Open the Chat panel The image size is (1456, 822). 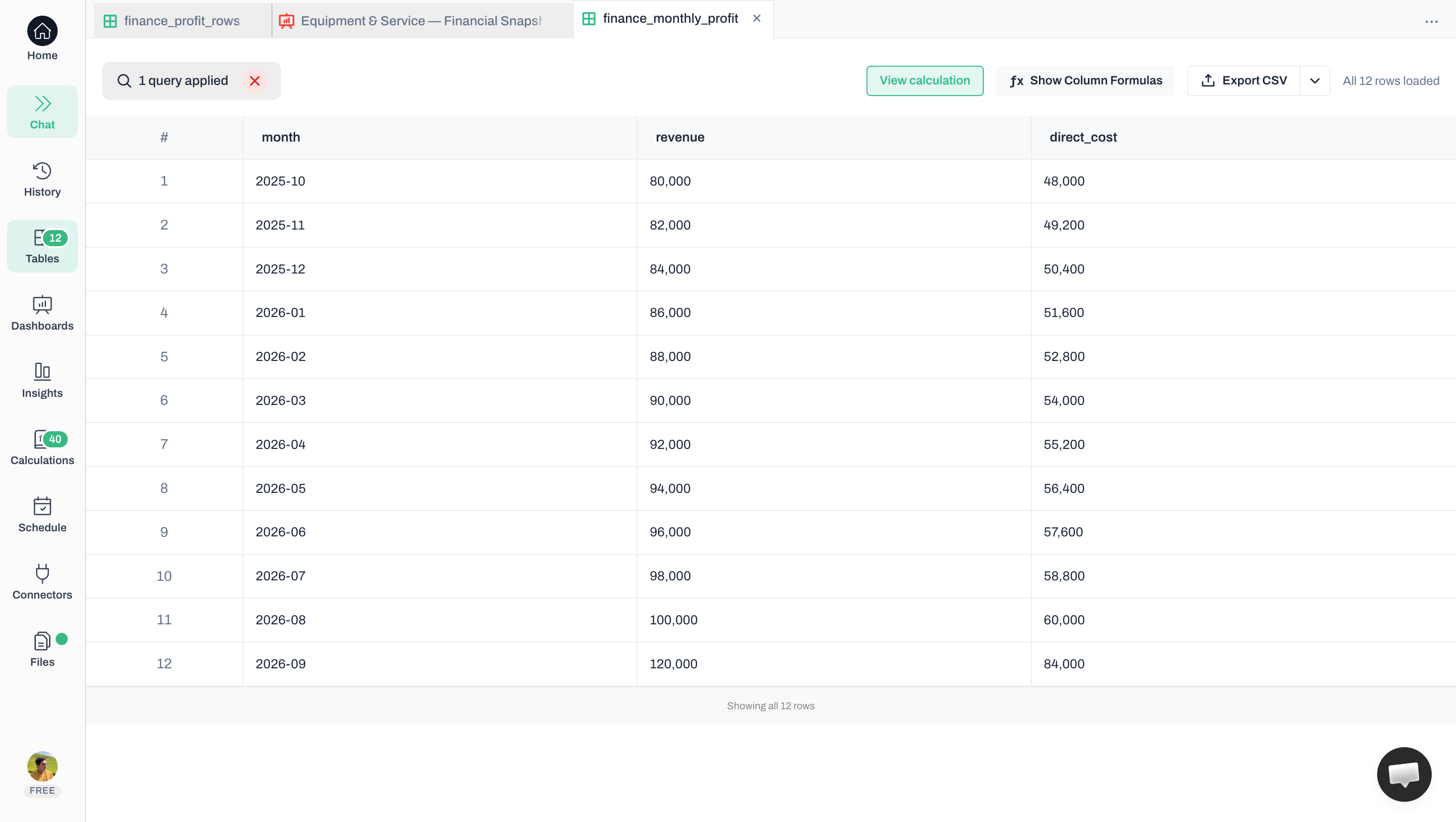[42, 112]
